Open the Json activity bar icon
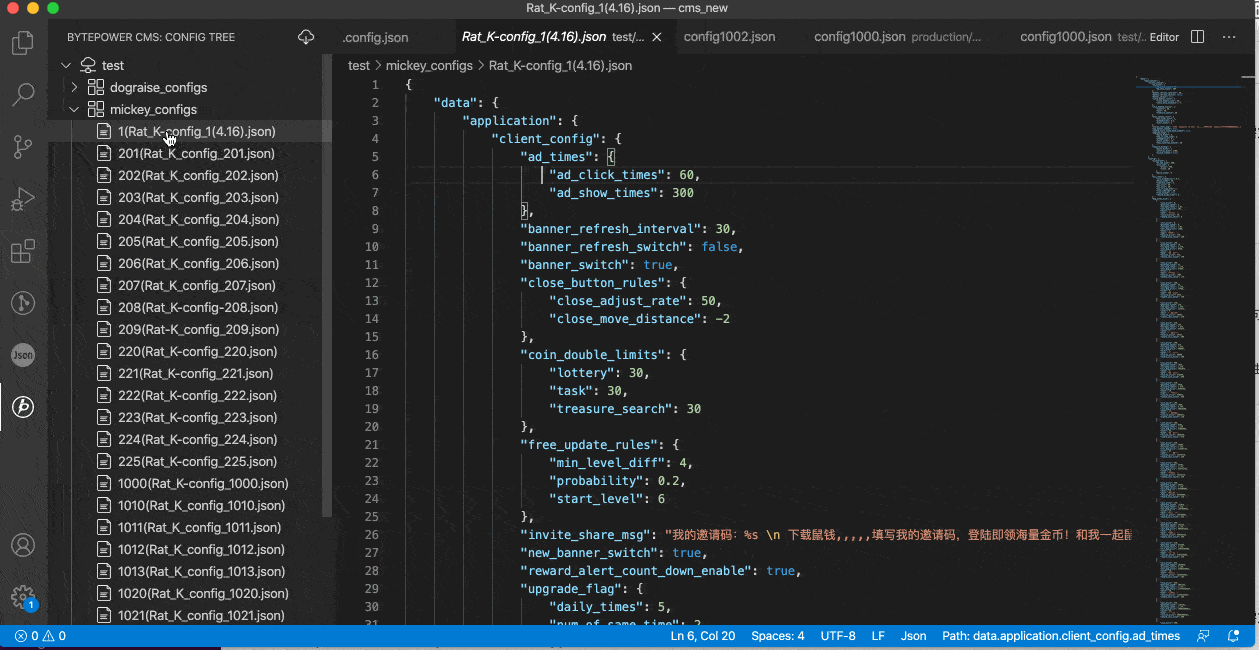Viewport: 1259px width, 650px height. [x=22, y=355]
